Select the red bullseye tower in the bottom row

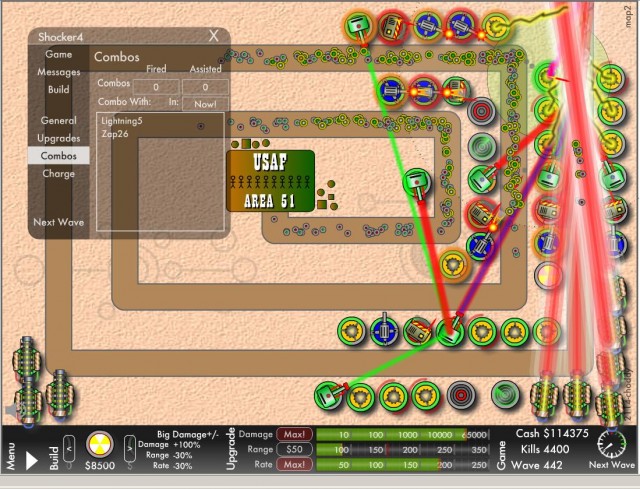(x=461, y=395)
